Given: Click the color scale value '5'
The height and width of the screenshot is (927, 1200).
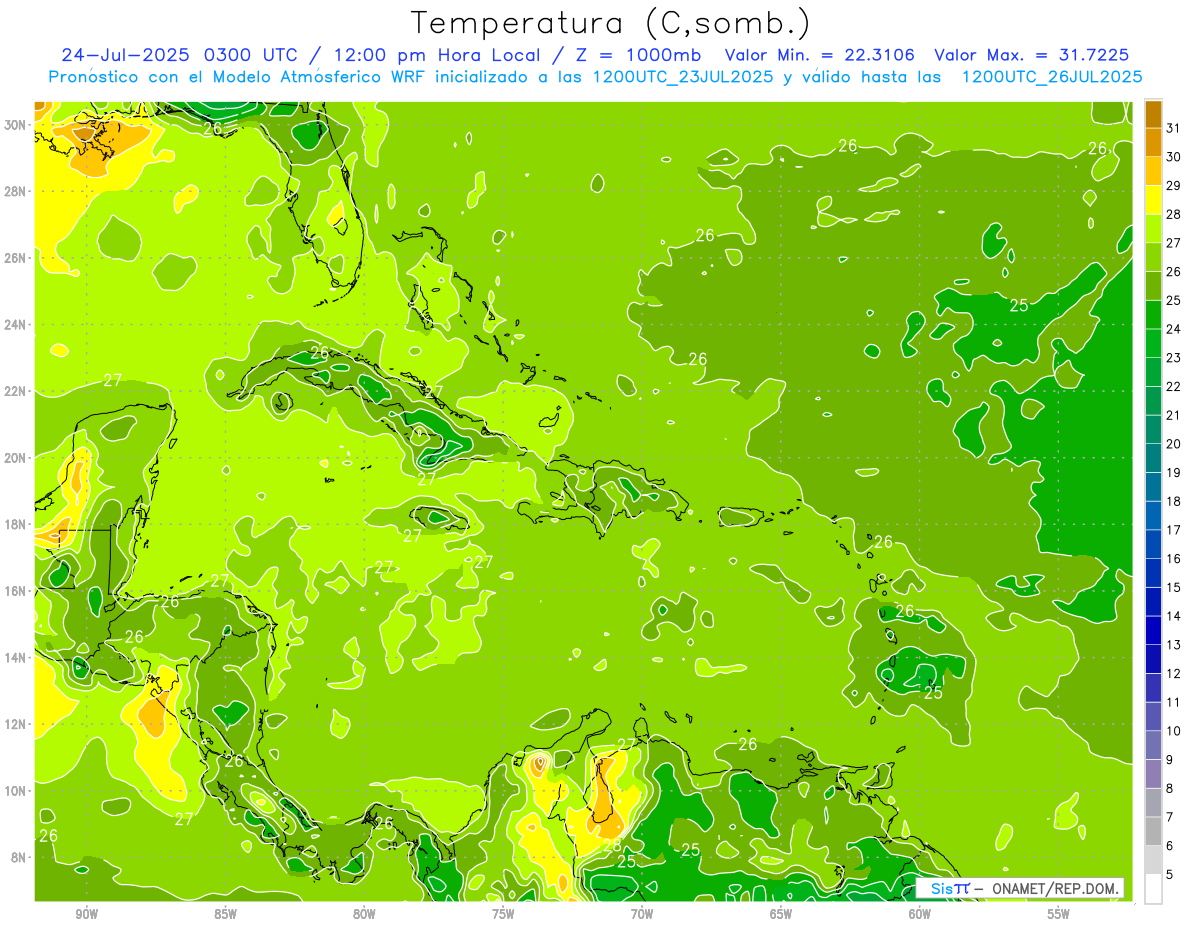Looking at the screenshot, I should (x=1170, y=874).
